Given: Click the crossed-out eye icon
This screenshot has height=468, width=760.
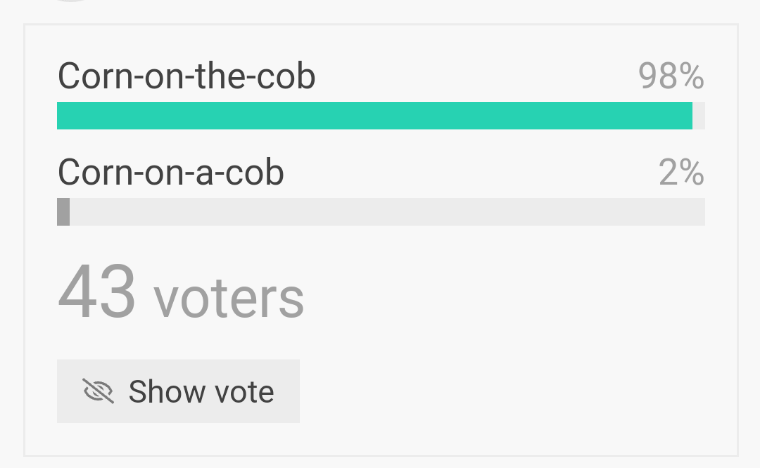Looking at the screenshot, I should click(98, 391).
